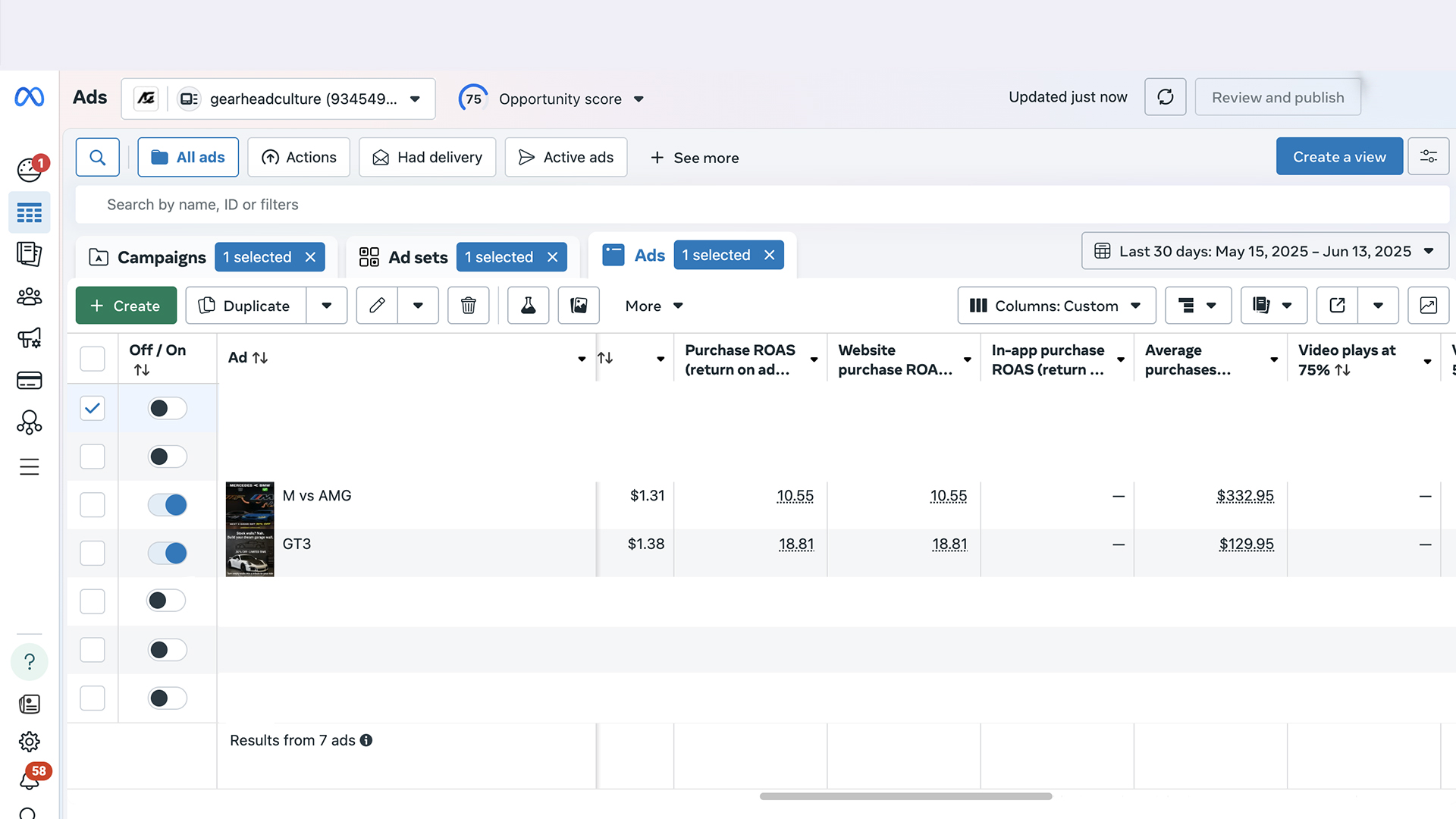Open the date range dropdown

1264,251
